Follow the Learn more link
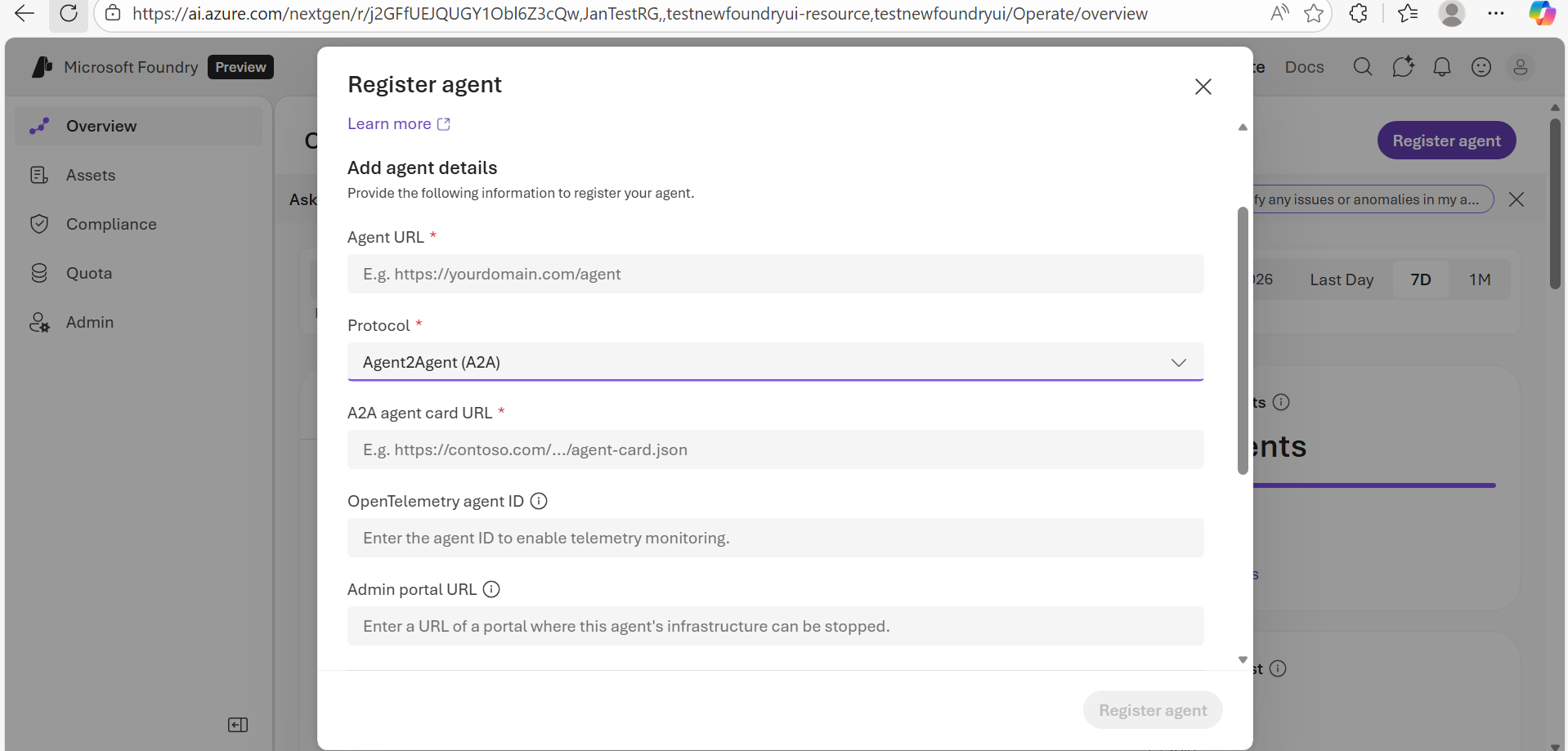 point(399,123)
